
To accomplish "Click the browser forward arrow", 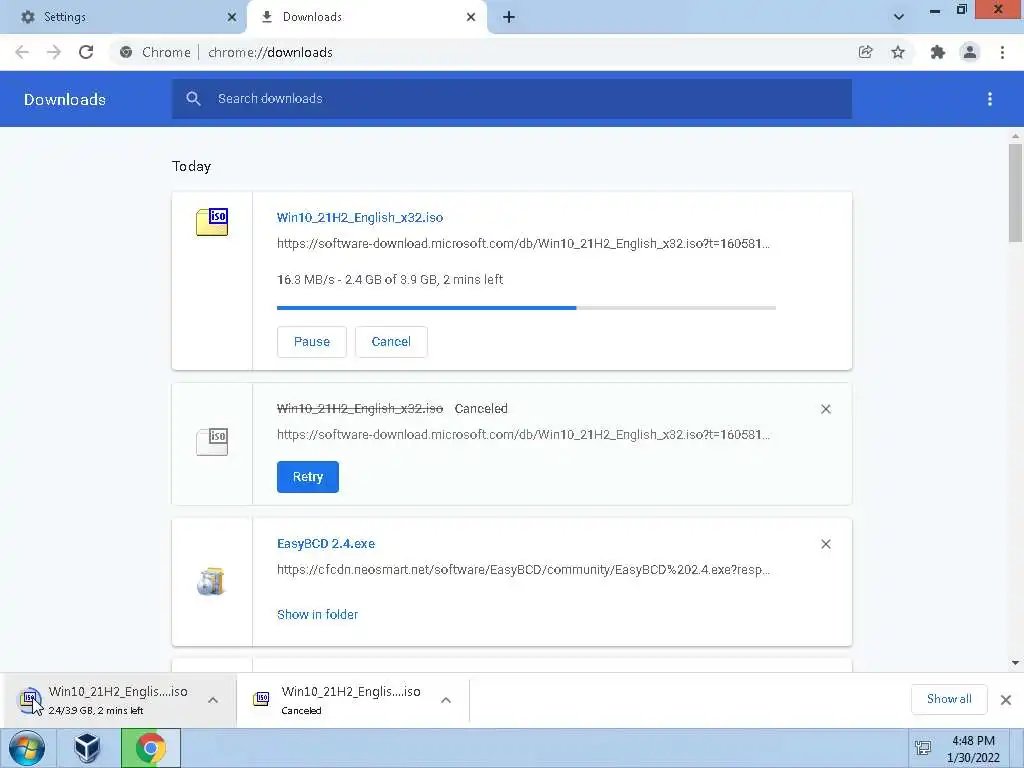I will click(x=54, y=52).
